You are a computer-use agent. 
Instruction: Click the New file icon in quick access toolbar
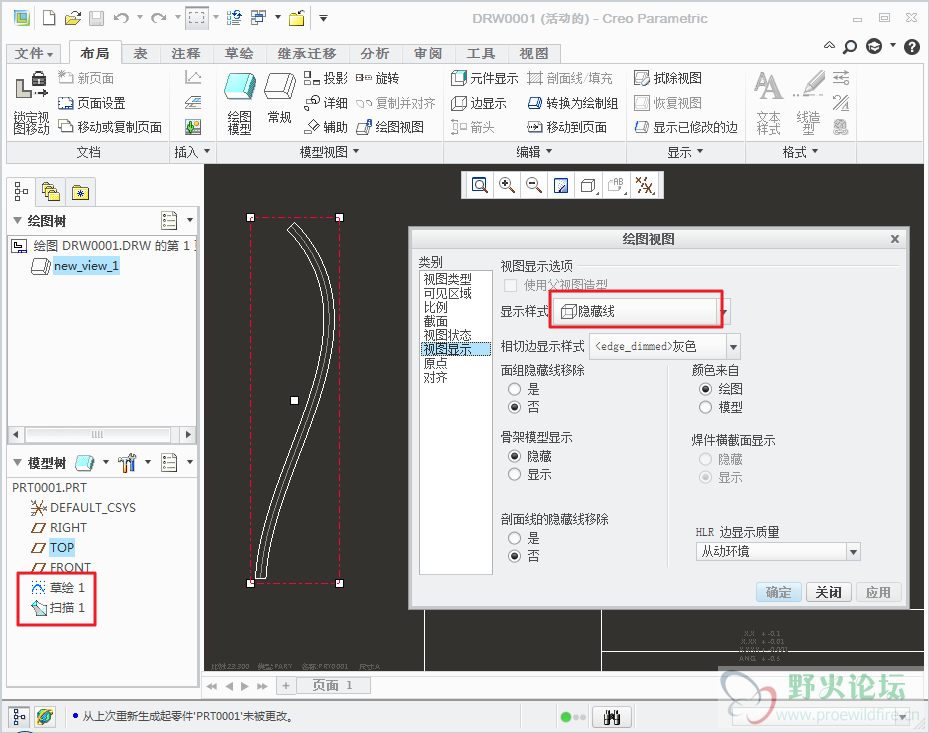(49, 18)
